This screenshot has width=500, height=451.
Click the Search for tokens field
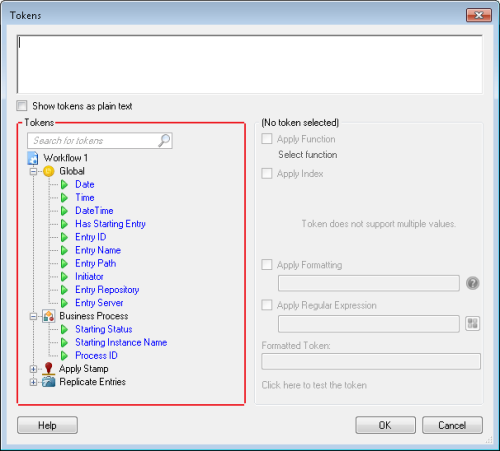pos(93,141)
